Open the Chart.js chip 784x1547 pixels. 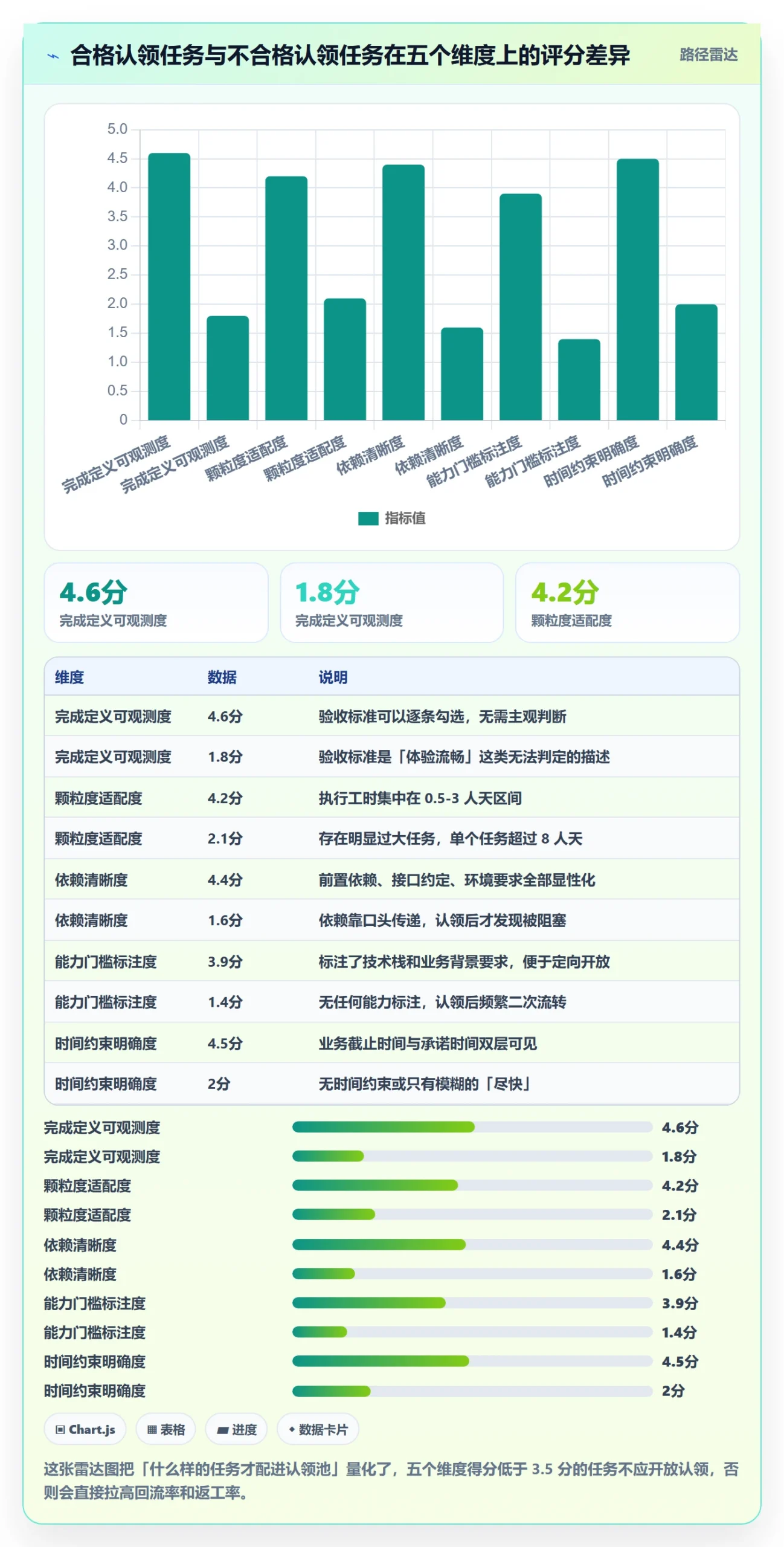tap(85, 1430)
